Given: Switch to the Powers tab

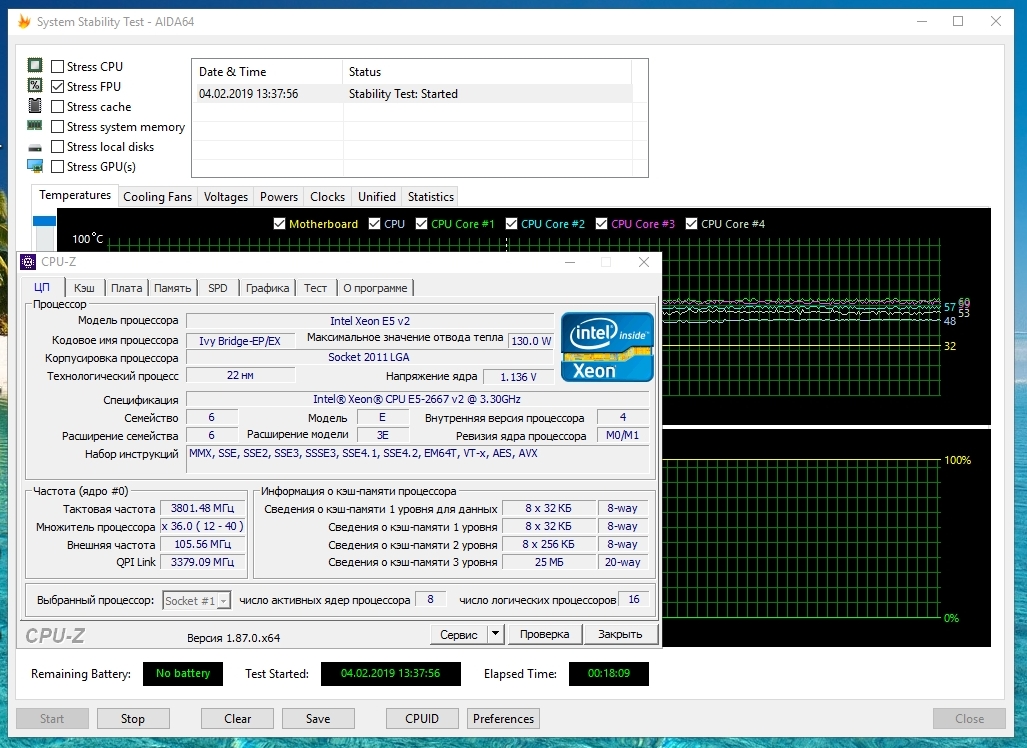Looking at the screenshot, I should point(278,196).
